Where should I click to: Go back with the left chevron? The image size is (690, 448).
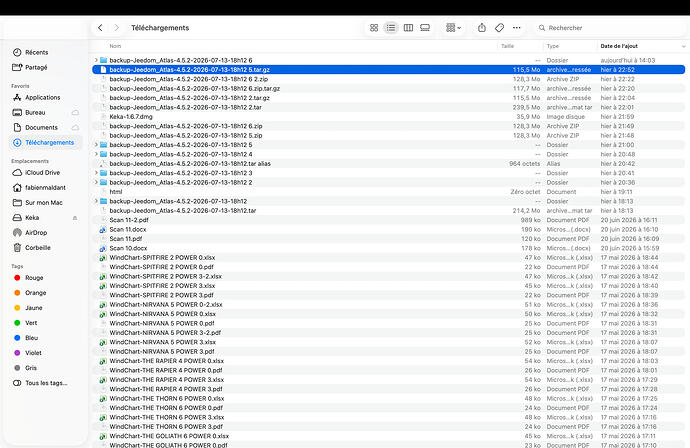(x=100, y=28)
